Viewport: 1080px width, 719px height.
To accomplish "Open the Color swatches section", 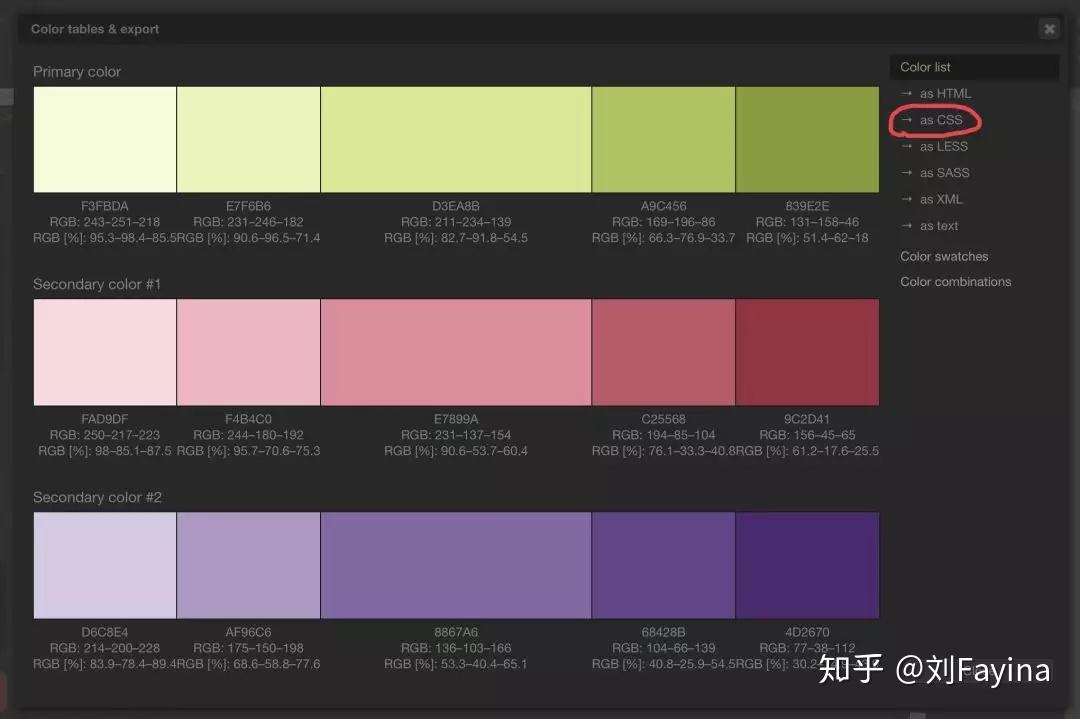I will click(x=943, y=256).
